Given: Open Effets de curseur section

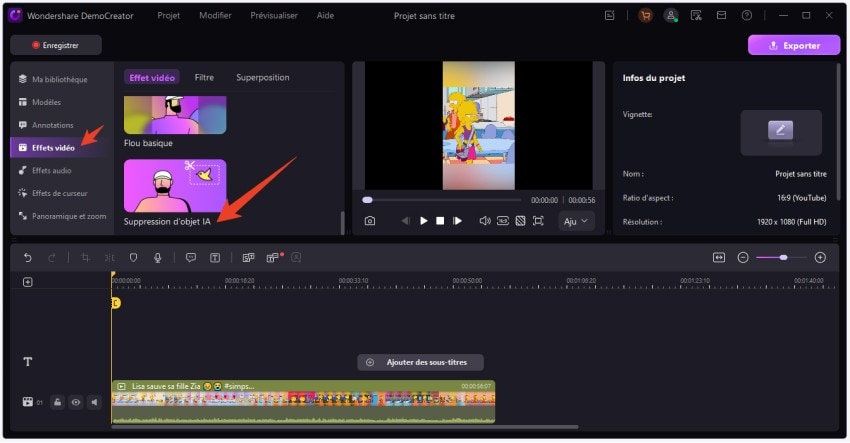Looking at the screenshot, I should point(53,193).
